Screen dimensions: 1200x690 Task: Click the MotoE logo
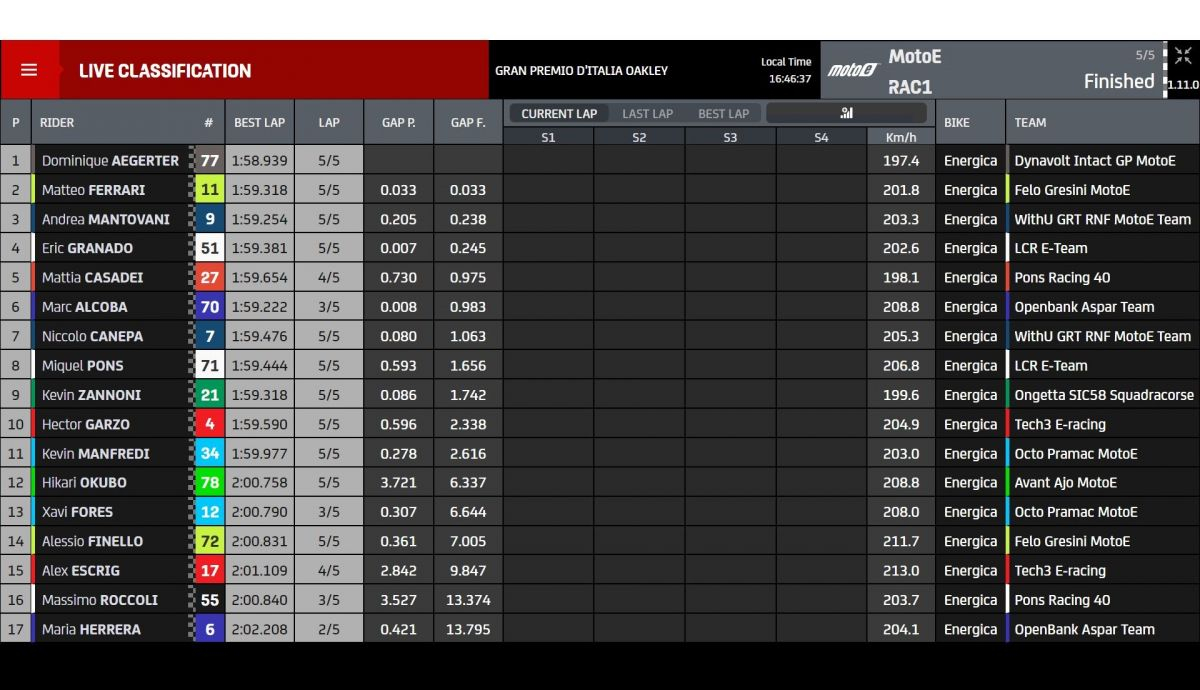coord(853,70)
